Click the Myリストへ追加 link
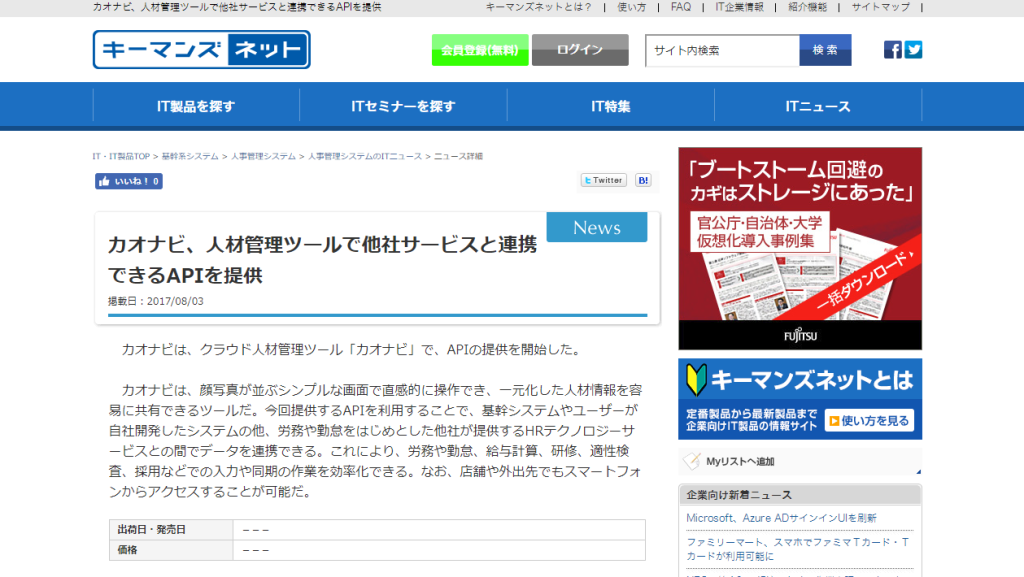 tap(740, 461)
